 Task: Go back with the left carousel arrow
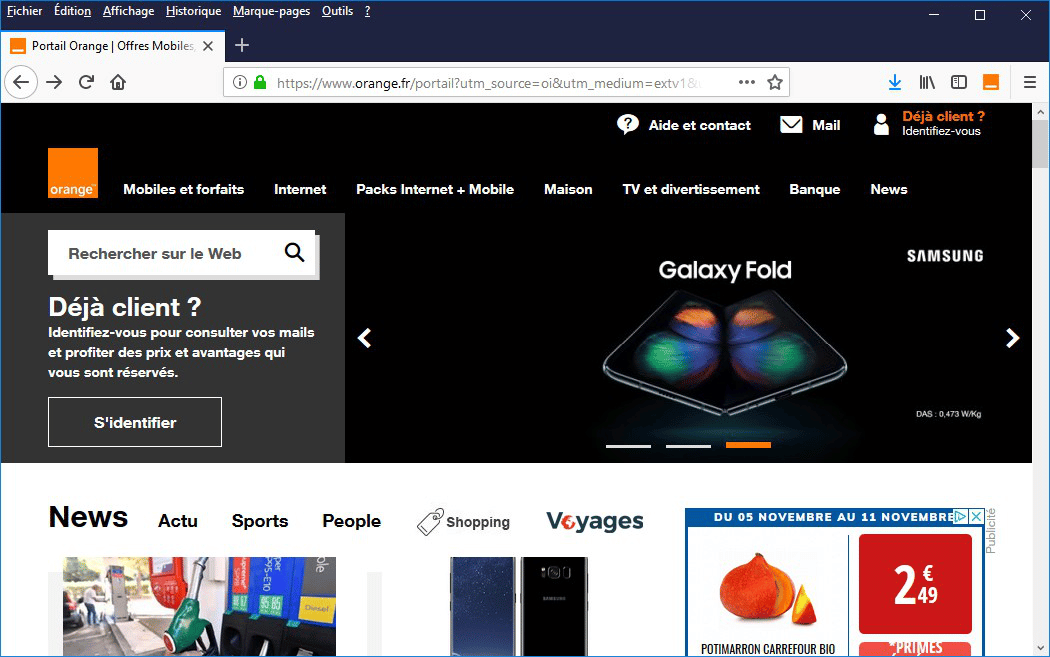tap(365, 338)
